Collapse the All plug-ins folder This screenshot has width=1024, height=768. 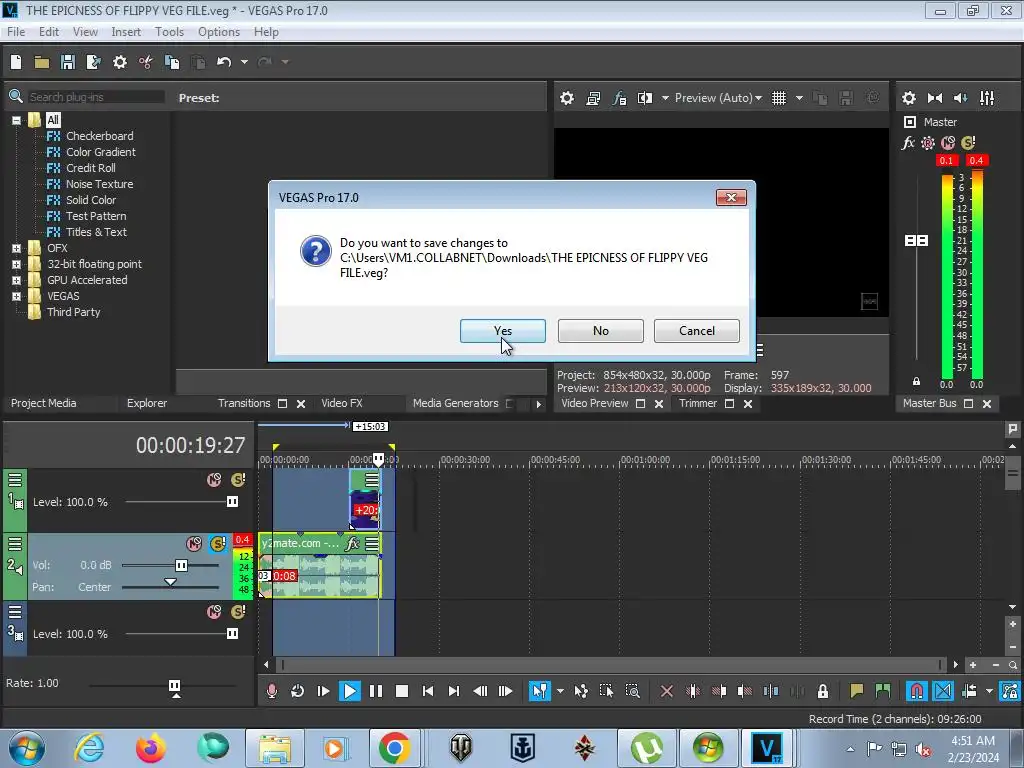pos(16,120)
